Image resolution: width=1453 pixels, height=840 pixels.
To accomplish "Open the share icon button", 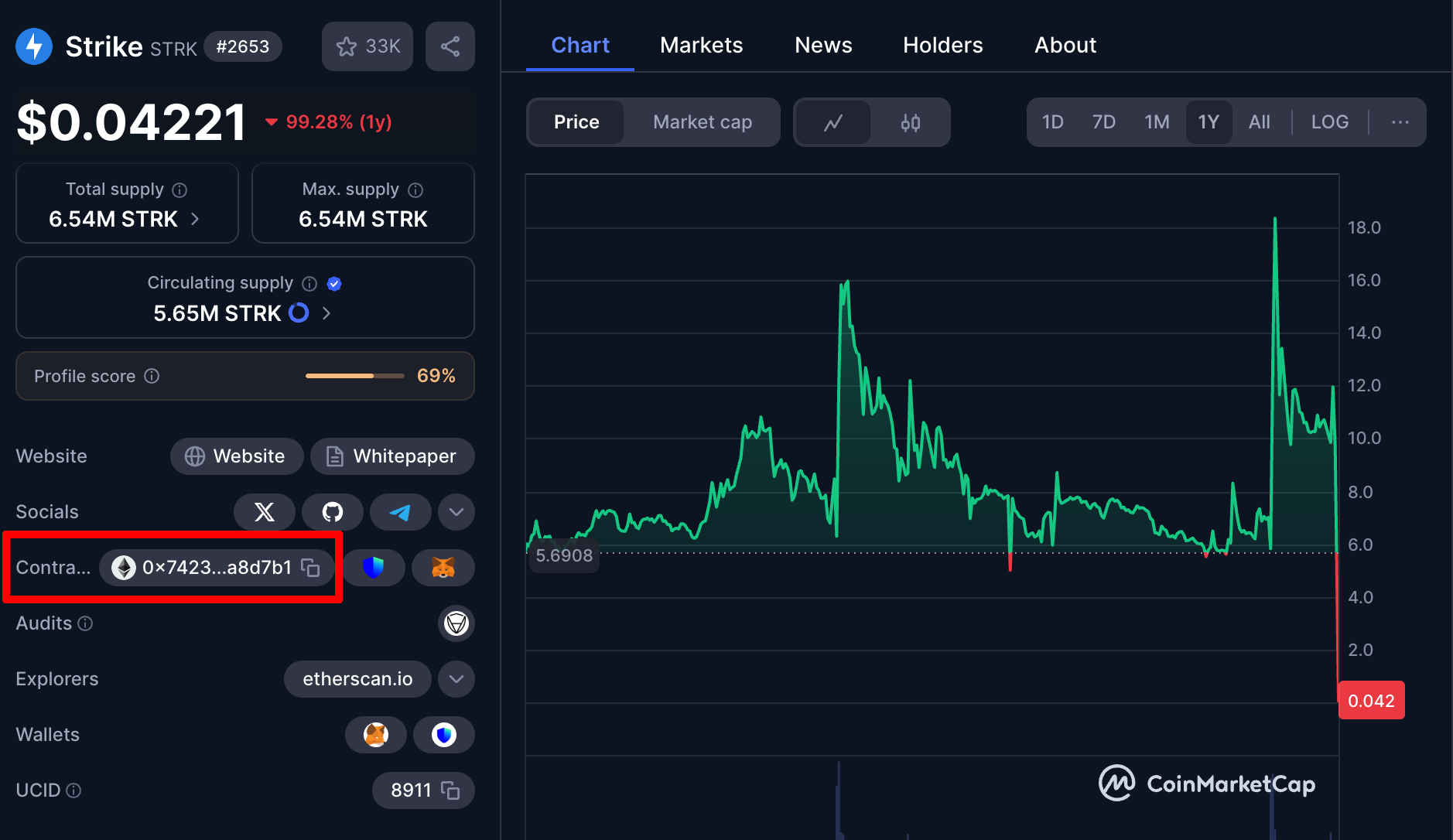I will (450, 46).
